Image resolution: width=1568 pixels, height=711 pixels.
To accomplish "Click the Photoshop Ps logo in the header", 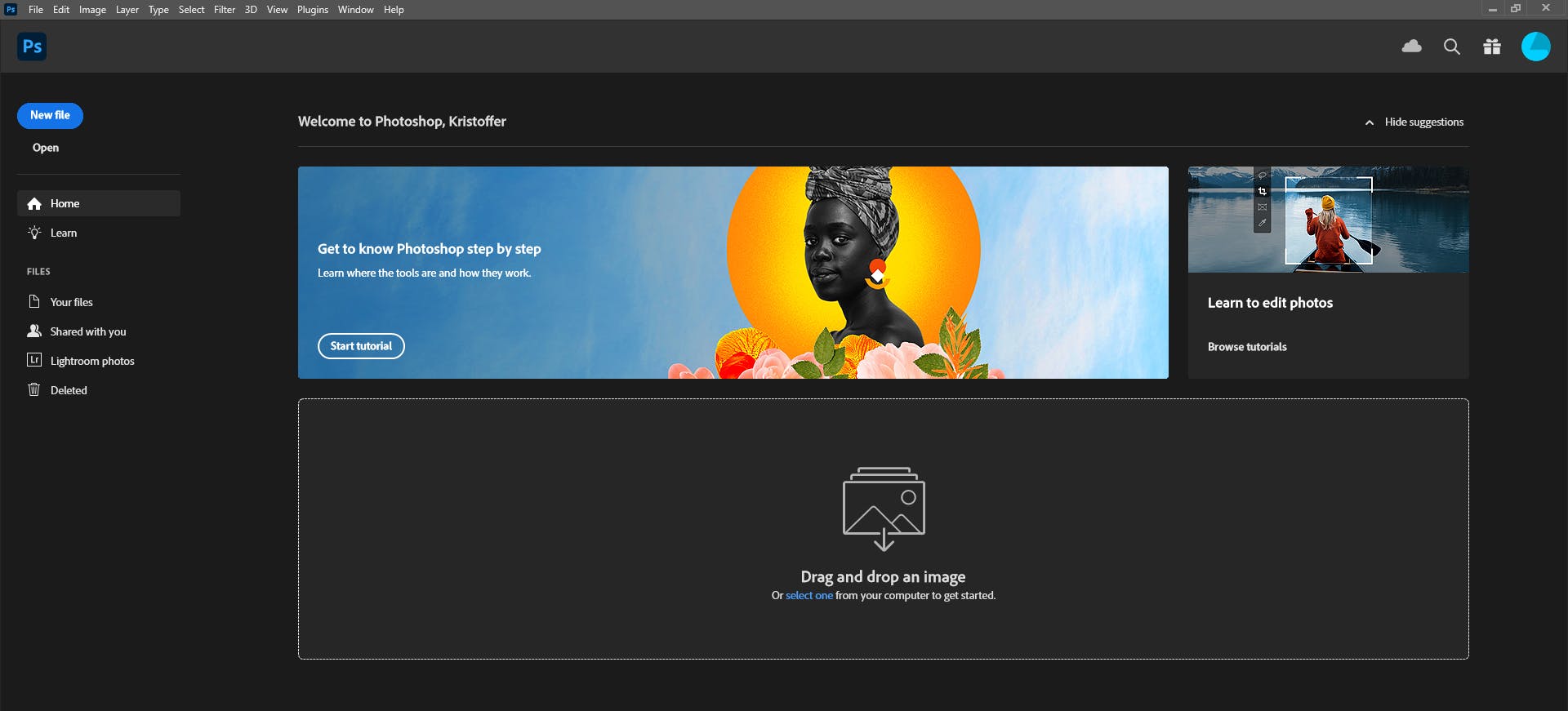I will pyautogui.click(x=32, y=47).
